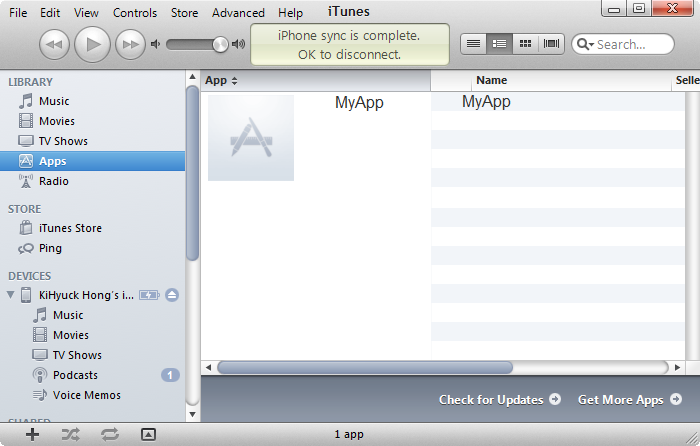Select Podcasts under the iPhone device
The width and height of the screenshot is (700, 446).
coord(92,375)
